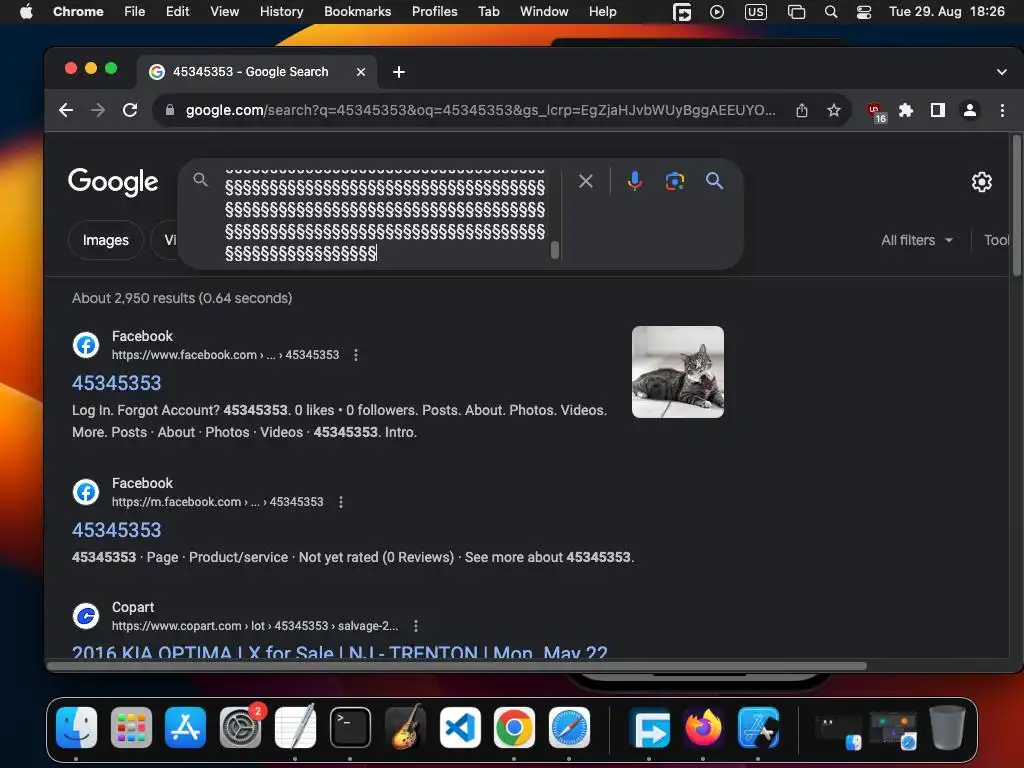The image size is (1024, 768).
Task: Open the Window menu
Action: (x=544, y=12)
